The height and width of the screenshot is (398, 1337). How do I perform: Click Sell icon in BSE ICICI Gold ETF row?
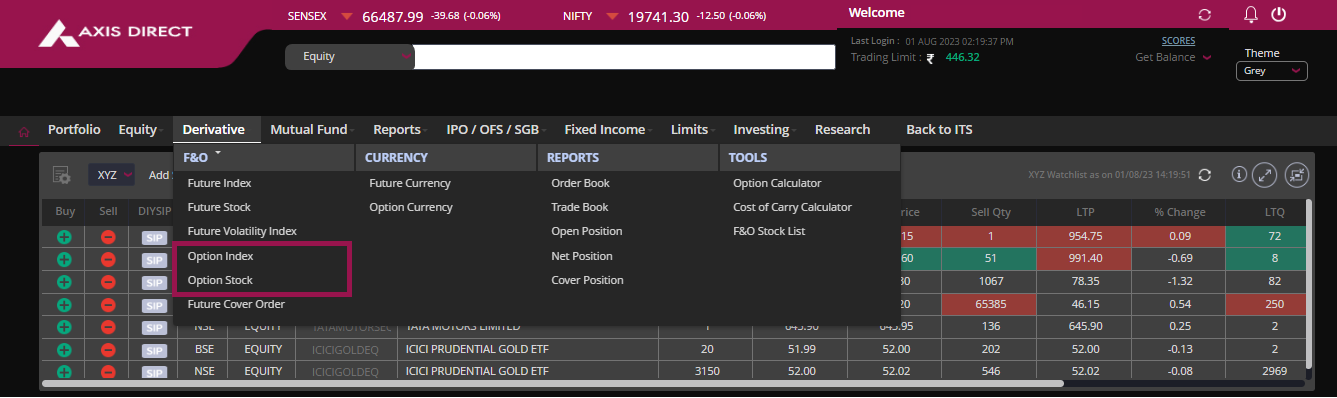[x=108, y=350]
